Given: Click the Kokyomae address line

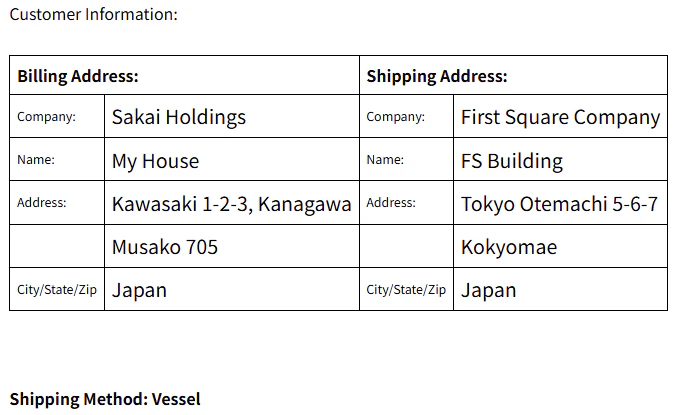Looking at the screenshot, I should coord(560,246).
